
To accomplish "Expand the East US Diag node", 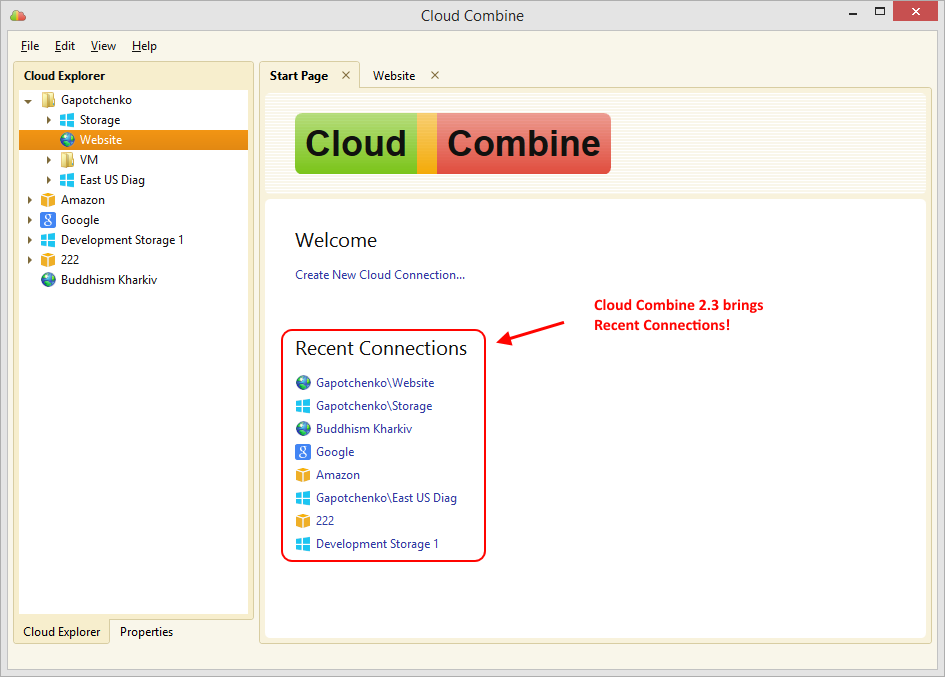I will point(48,180).
